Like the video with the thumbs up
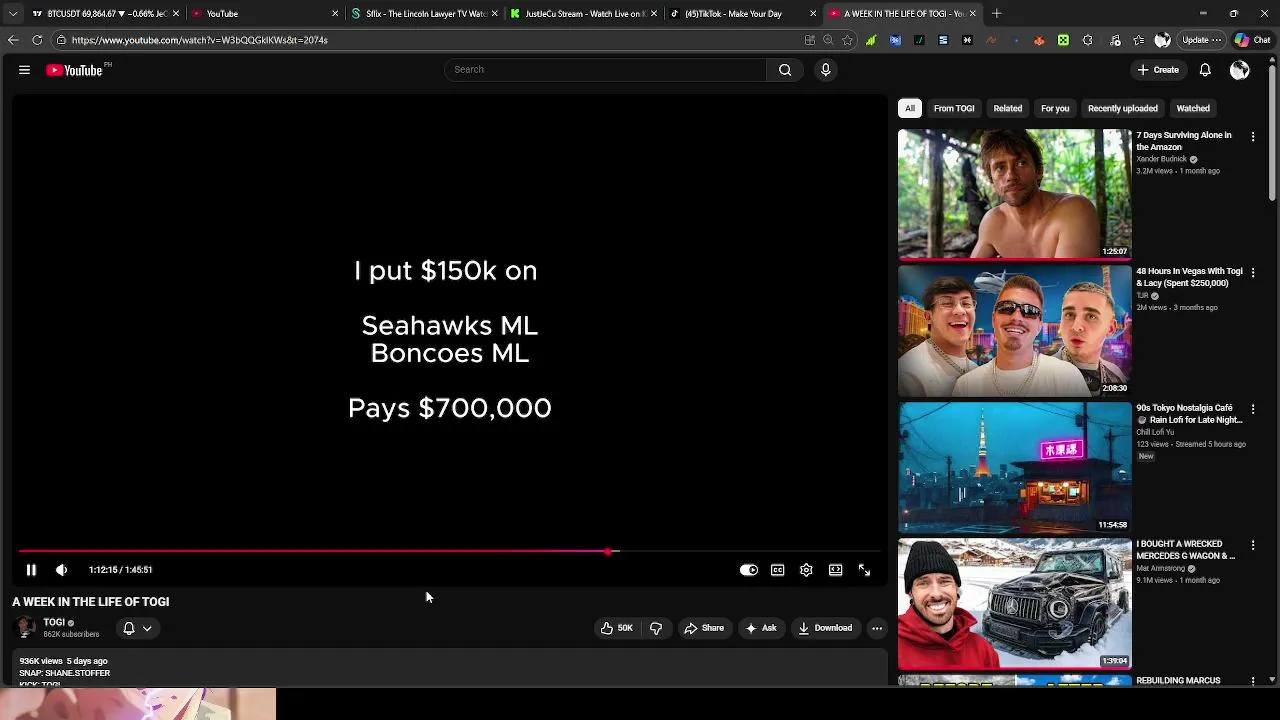Image resolution: width=1280 pixels, height=720 pixels. pos(616,628)
